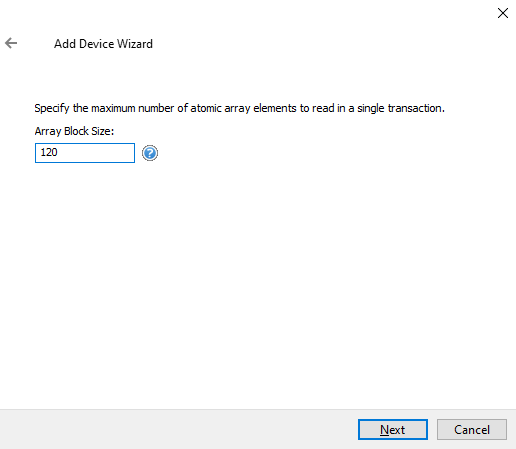This screenshot has width=516, height=449.
Task: Select the instruction text about atomic array elements
Action: (x=239, y=108)
